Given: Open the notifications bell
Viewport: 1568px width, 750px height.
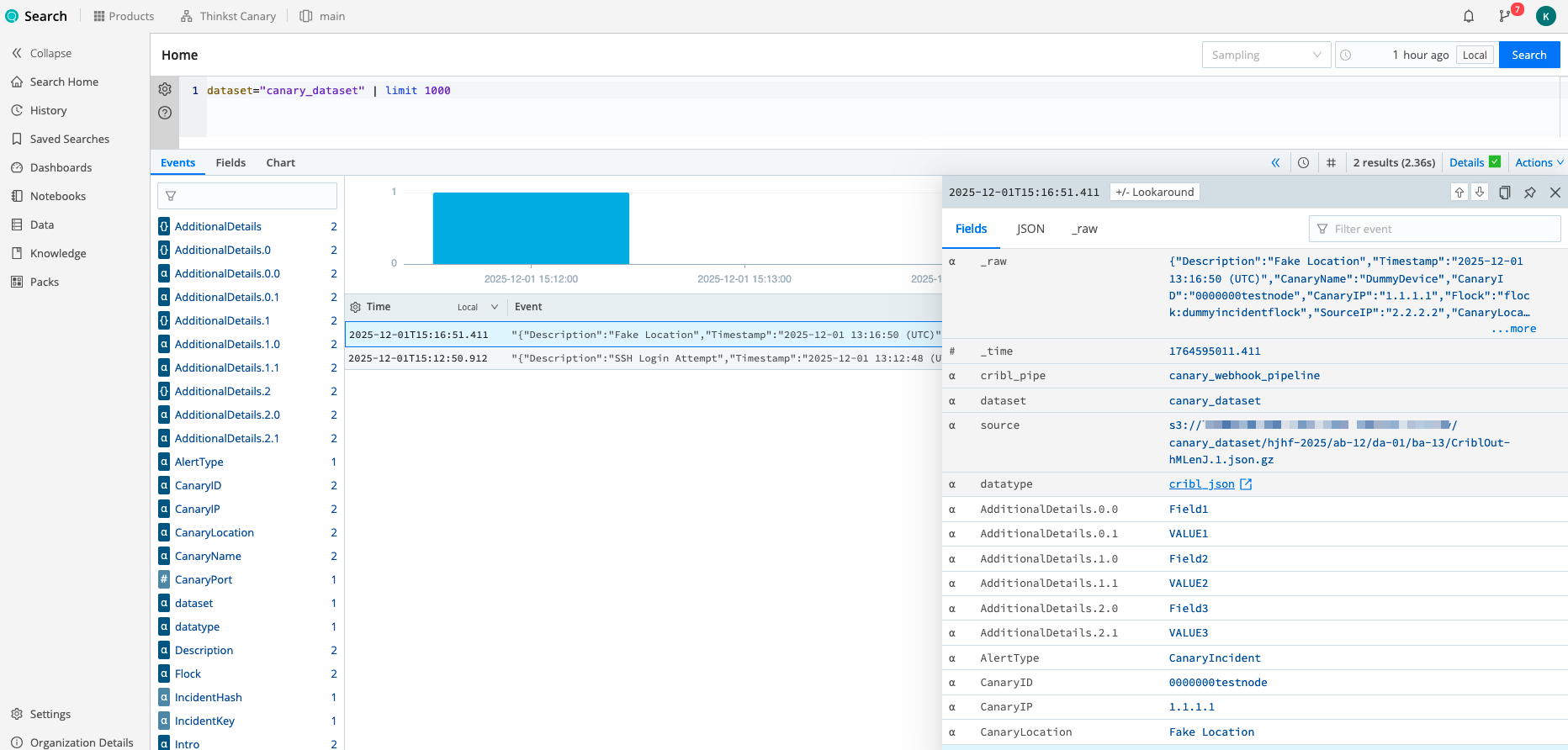Looking at the screenshot, I should pyautogui.click(x=1468, y=16).
